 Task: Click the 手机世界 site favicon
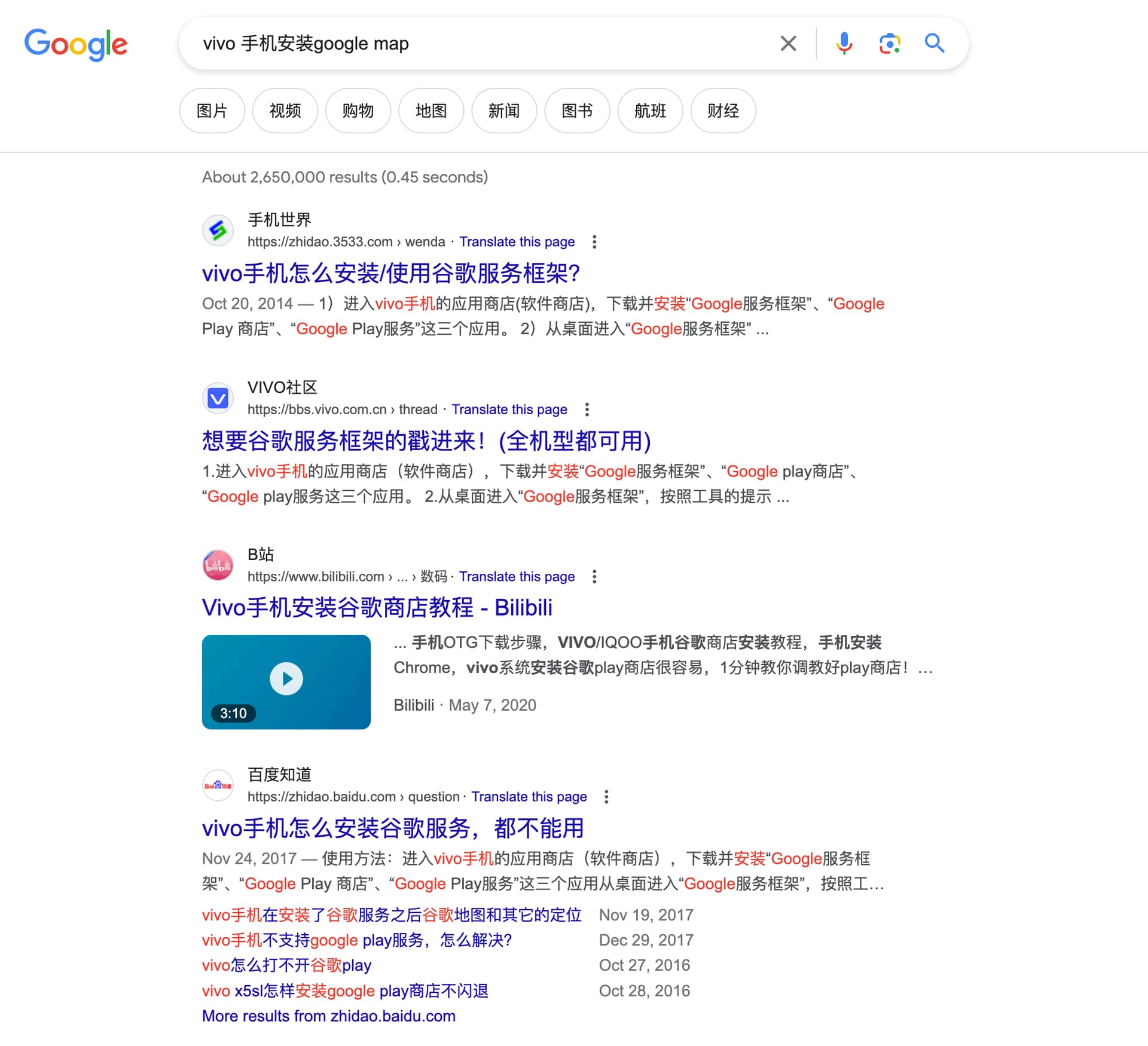218,230
